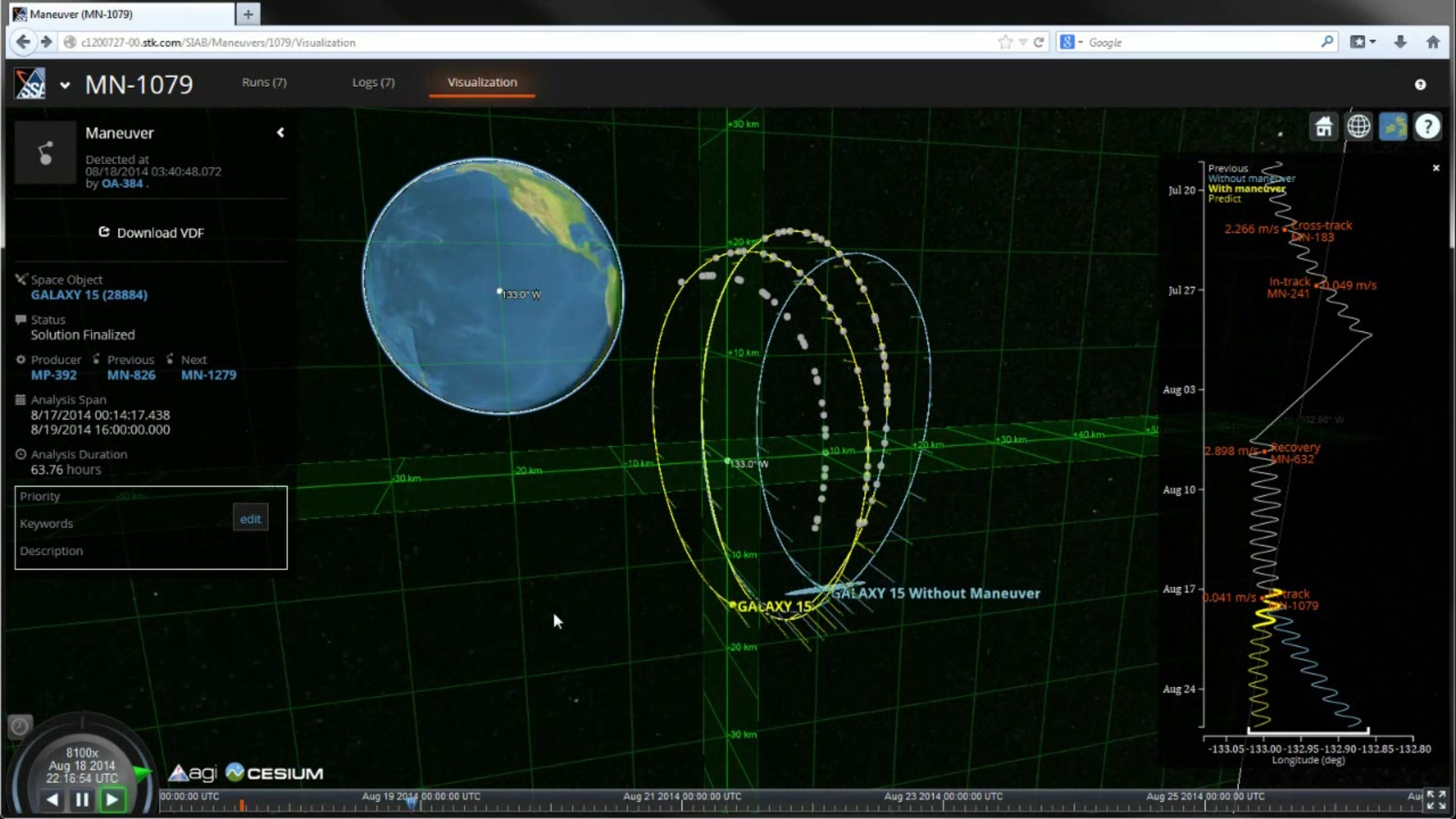
Task: Click timeline at Aug 23 2014 label
Action: click(943, 797)
